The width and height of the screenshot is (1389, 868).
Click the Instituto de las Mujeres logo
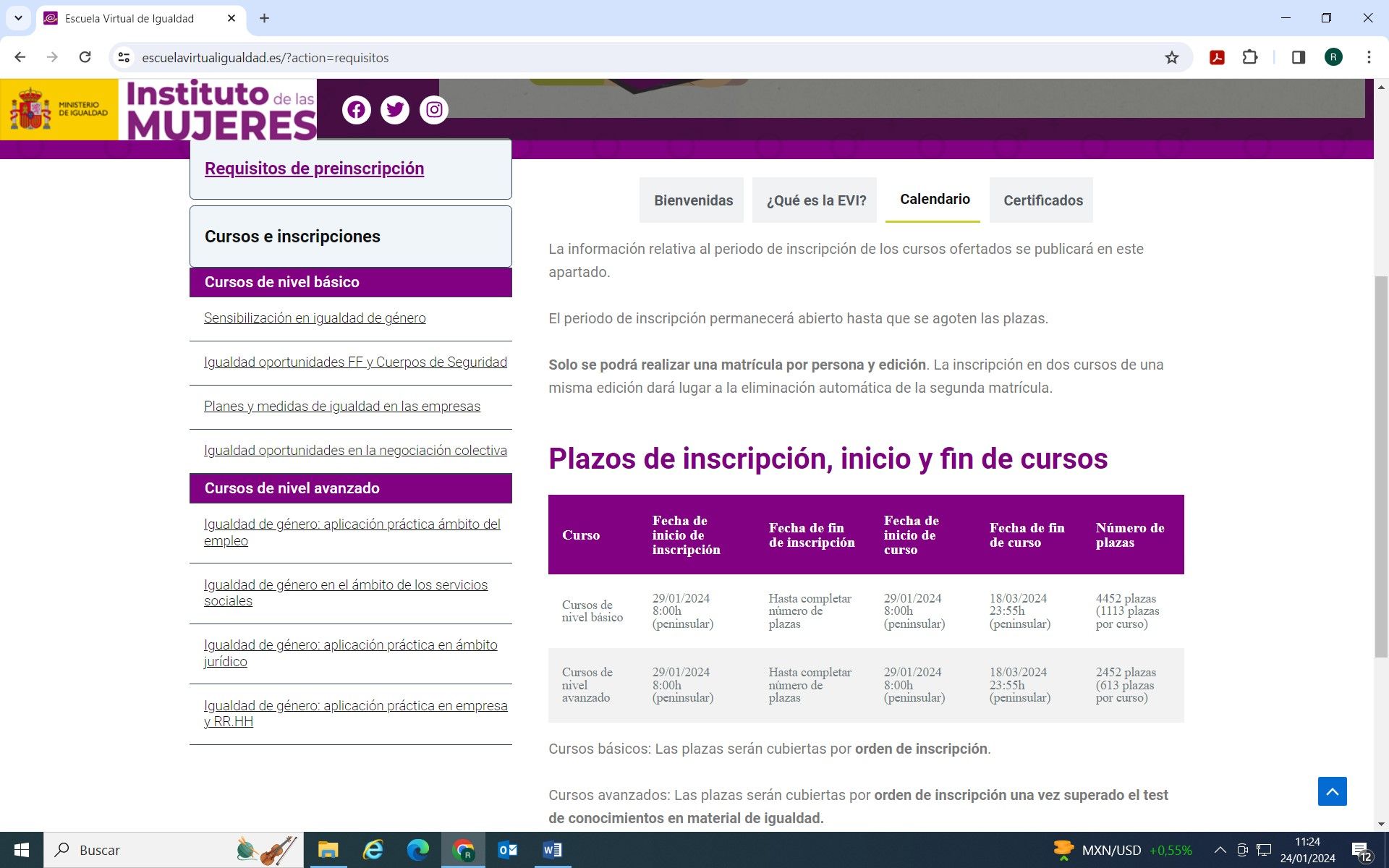pos(221,109)
